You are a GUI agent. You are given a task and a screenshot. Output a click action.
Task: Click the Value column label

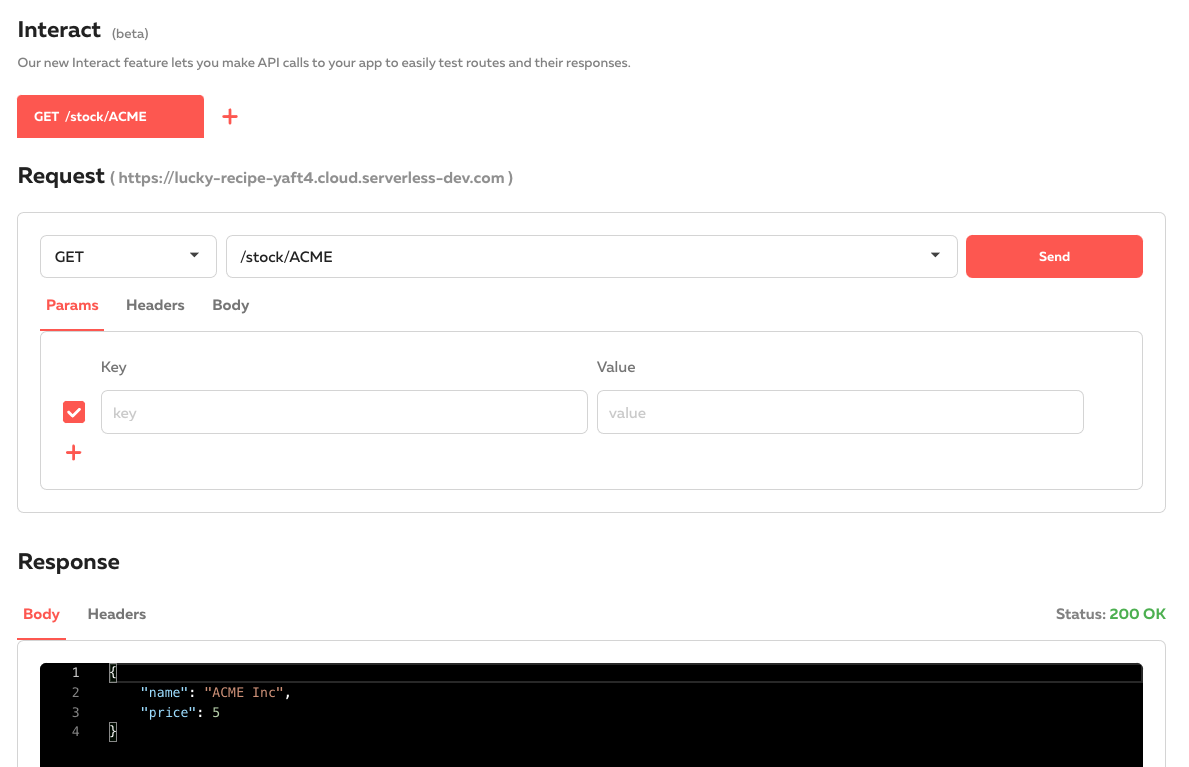click(x=616, y=367)
